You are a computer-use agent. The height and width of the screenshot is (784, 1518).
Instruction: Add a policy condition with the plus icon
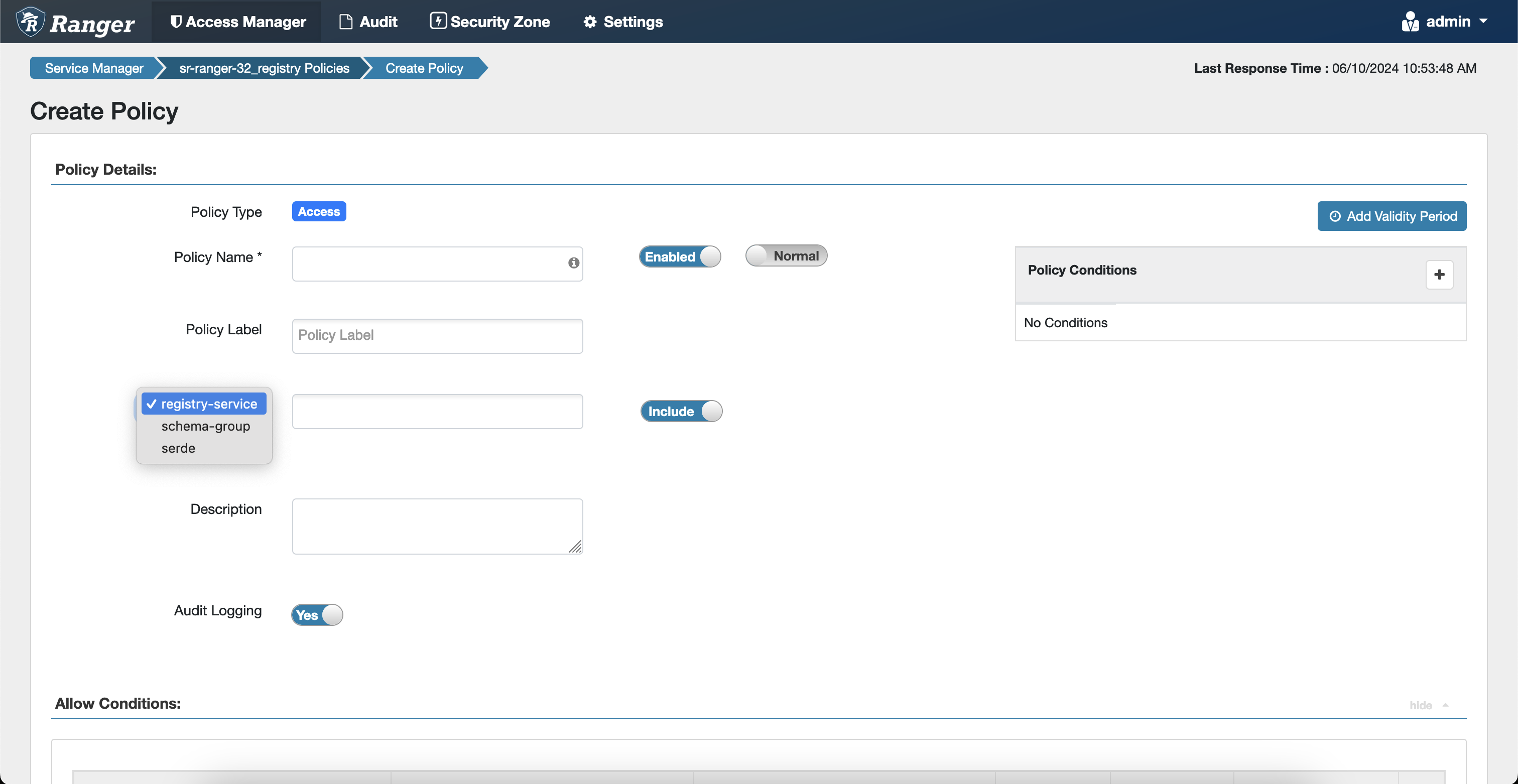point(1440,275)
